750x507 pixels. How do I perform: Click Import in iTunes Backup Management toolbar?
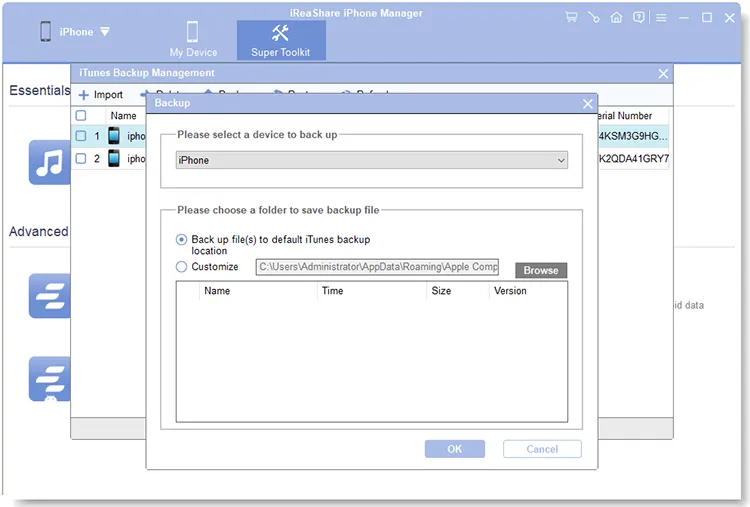point(101,95)
